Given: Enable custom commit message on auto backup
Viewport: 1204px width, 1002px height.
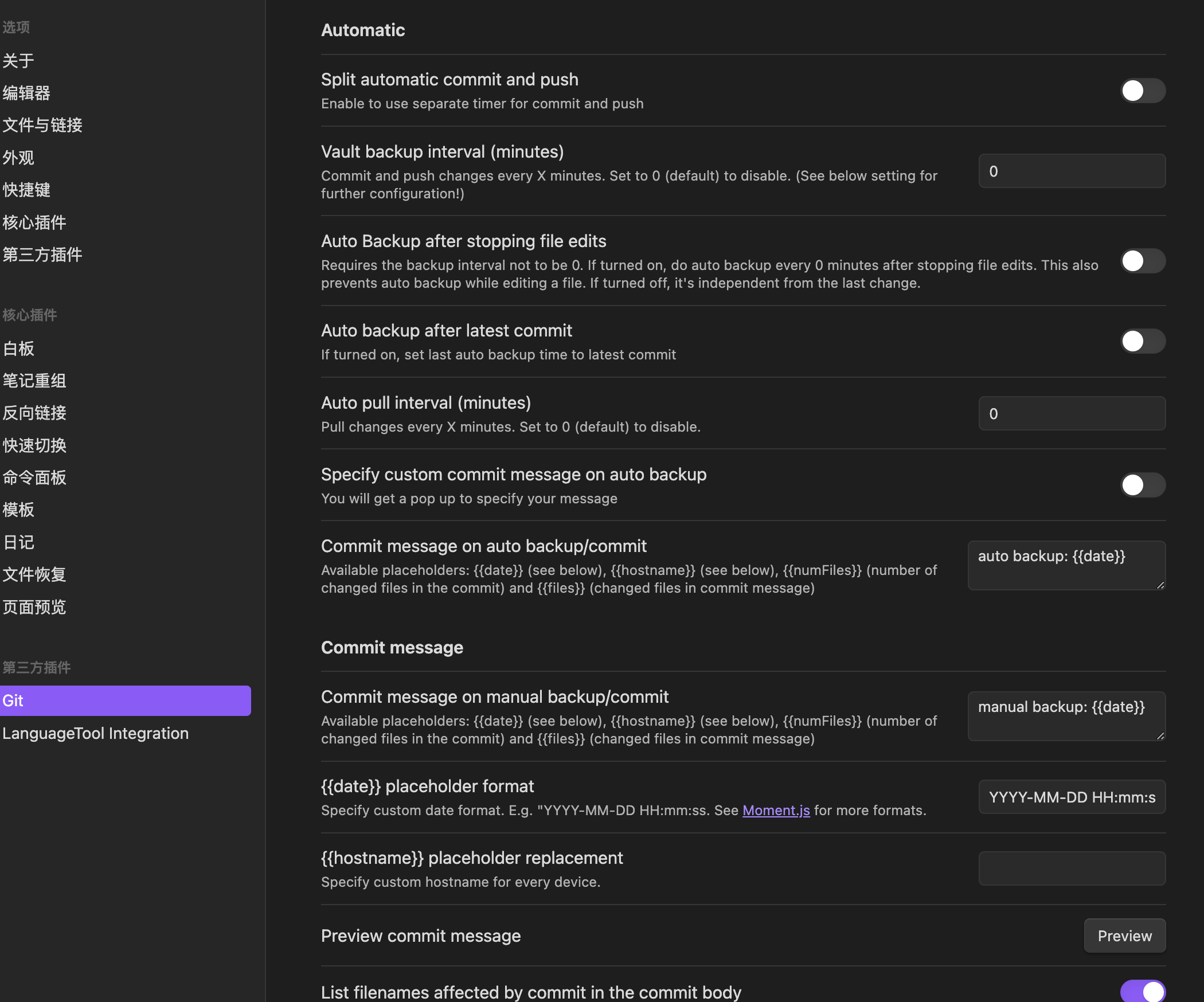Looking at the screenshot, I should 1143,485.
